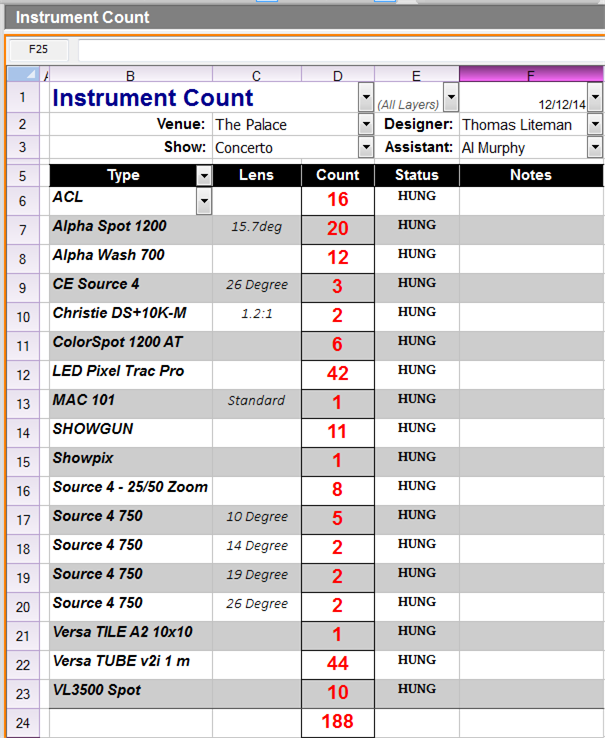The width and height of the screenshot is (605, 738).
Task: Click the Name Box showing F25
Action: click(39, 49)
